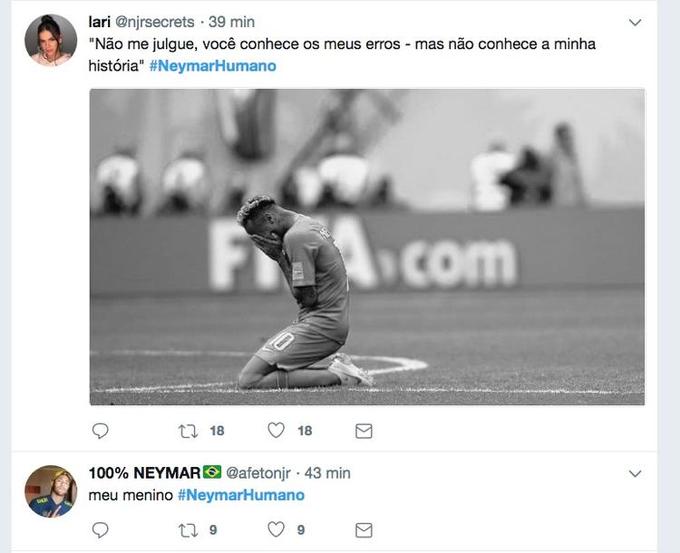Image resolution: width=680 pixels, height=553 pixels.
Task: Send lari's tweet via direct message
Action: click(364, 431)
